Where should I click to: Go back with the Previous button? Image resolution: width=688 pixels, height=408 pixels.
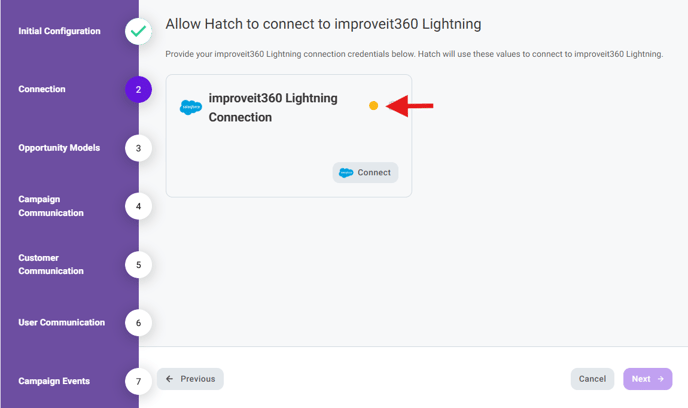pos(190,379)
